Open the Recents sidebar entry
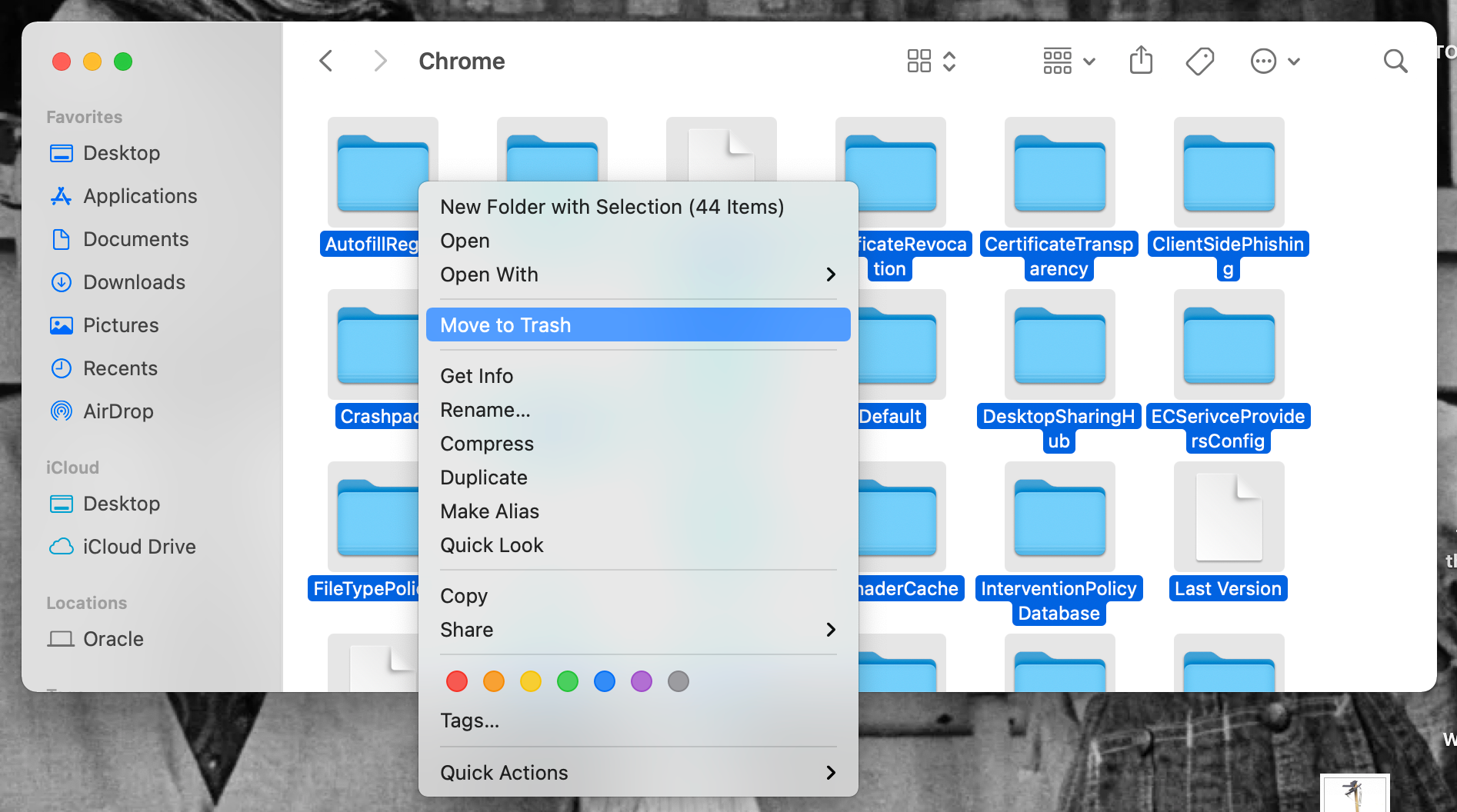The image size is (1457, 812). click(120, 368)
